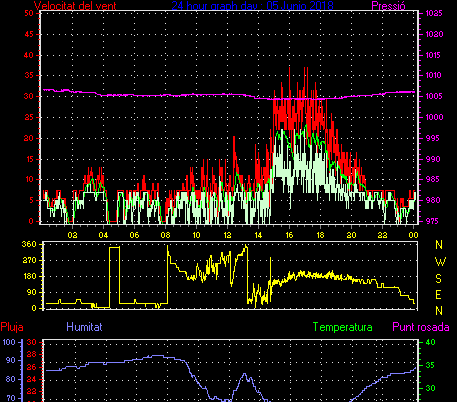Click the 'Pluja' legend label
This screenshot has width=457, height=402.
pyautogui.click(x=12, y=327)
